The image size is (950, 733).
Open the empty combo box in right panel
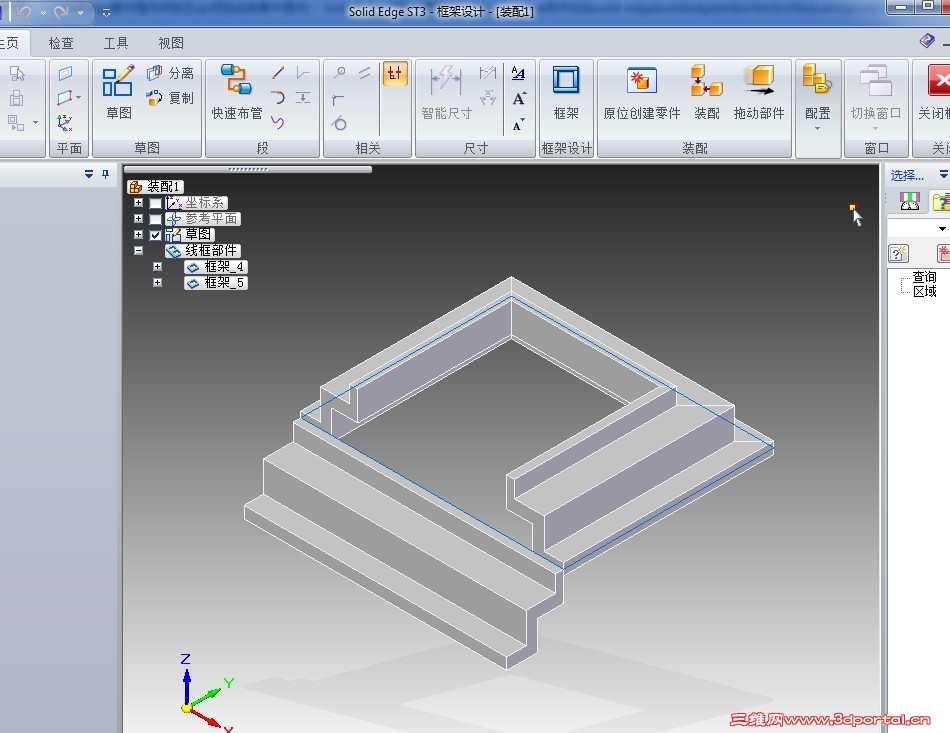tap(918, 228)
